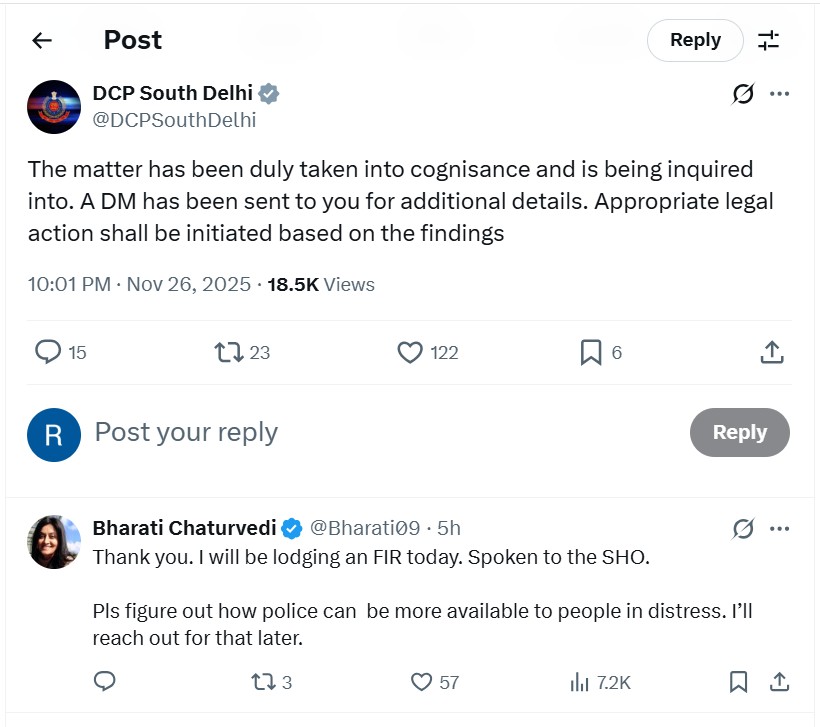The height and width of the screenshot is (727, 820).
Task: Open DCP South Delhi profile picture
Action: pyautogui.click(x=54, y=107)
